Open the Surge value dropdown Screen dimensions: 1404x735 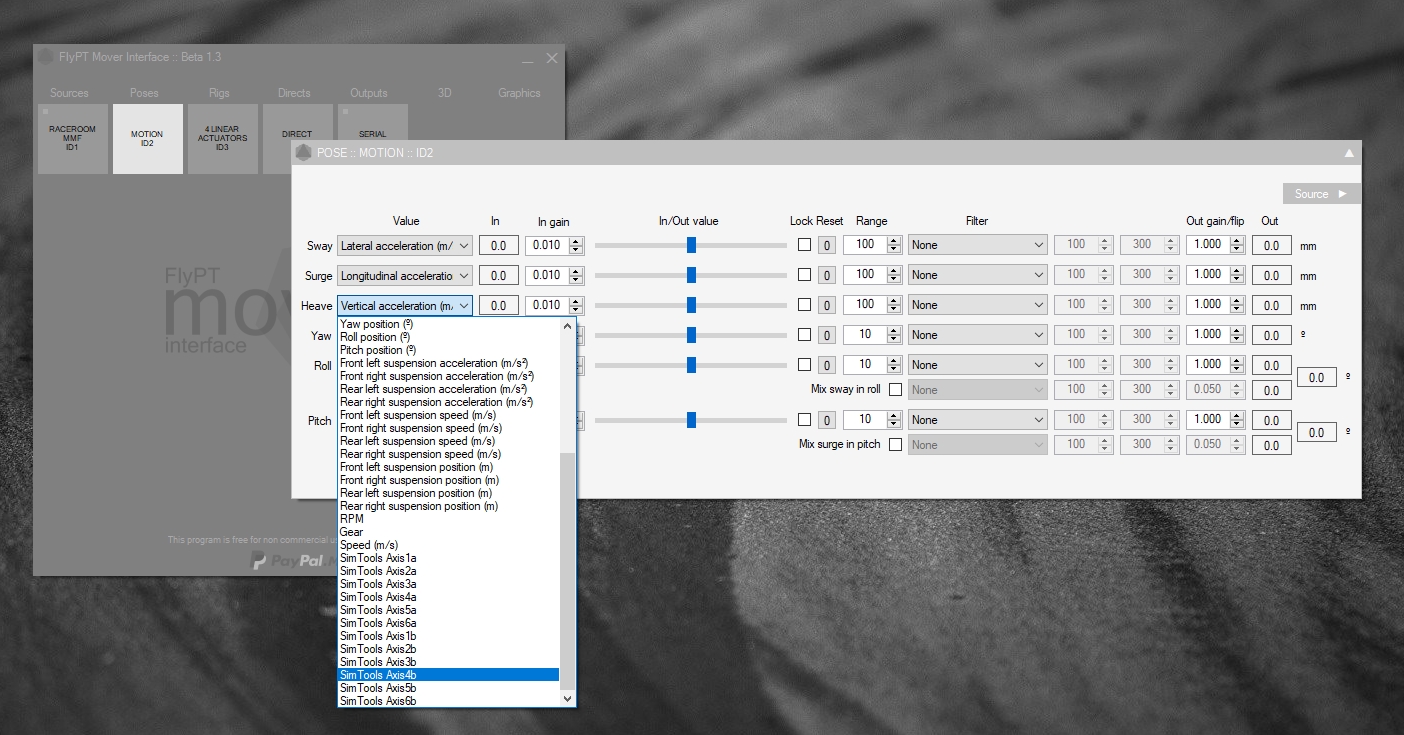point(404,275)
